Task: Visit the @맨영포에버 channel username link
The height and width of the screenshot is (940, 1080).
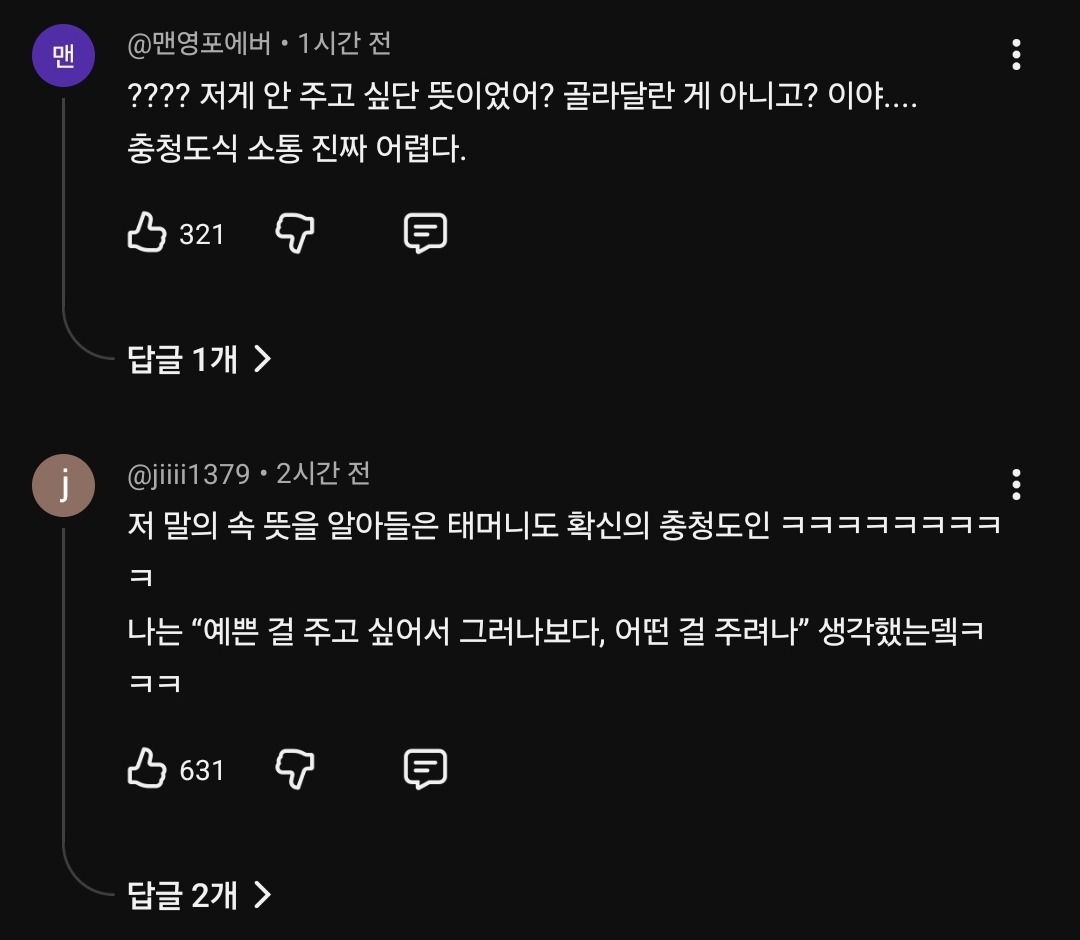Action: point(199,44)
